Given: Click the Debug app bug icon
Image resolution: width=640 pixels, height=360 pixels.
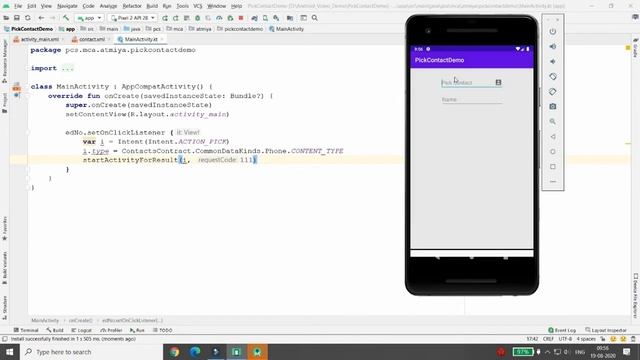Looking at the screenshot, I should click(198, 18).
